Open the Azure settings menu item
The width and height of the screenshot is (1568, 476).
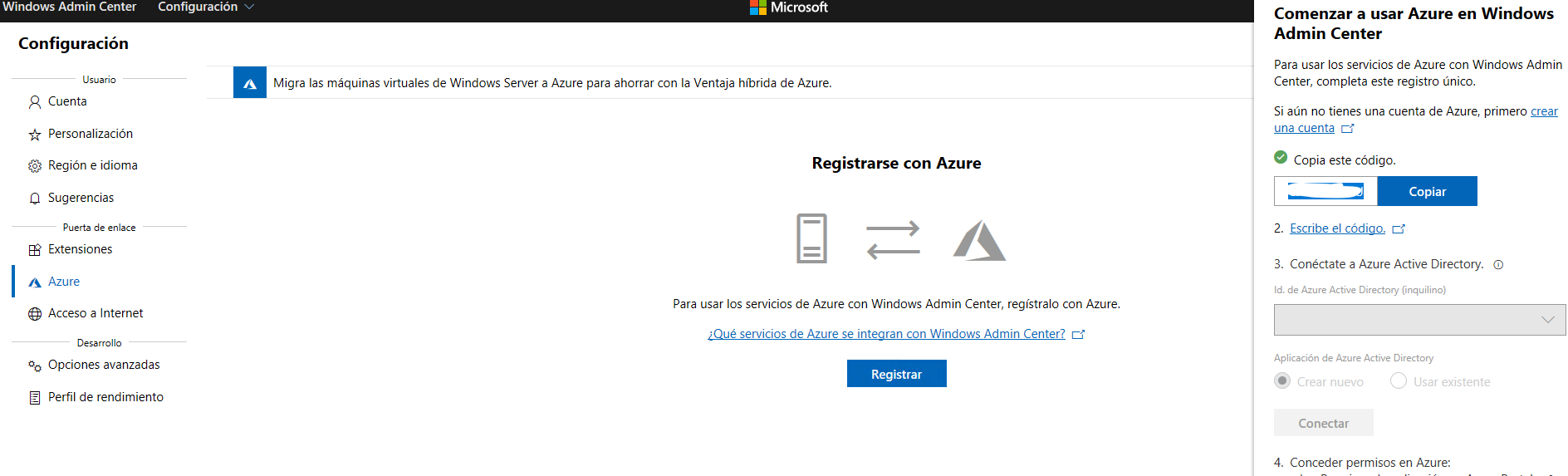pyautogui.click(x=64, y=282)
